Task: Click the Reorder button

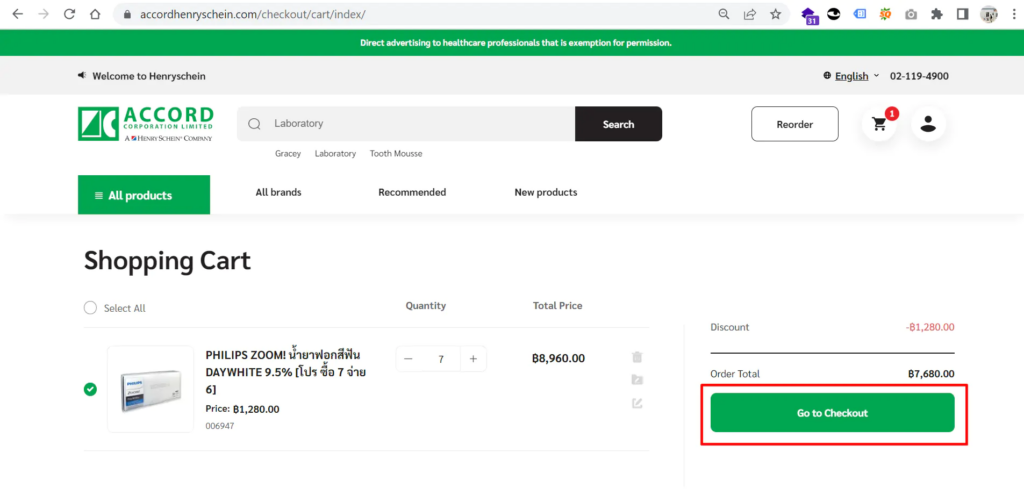Action: click(x=794, y=124)
